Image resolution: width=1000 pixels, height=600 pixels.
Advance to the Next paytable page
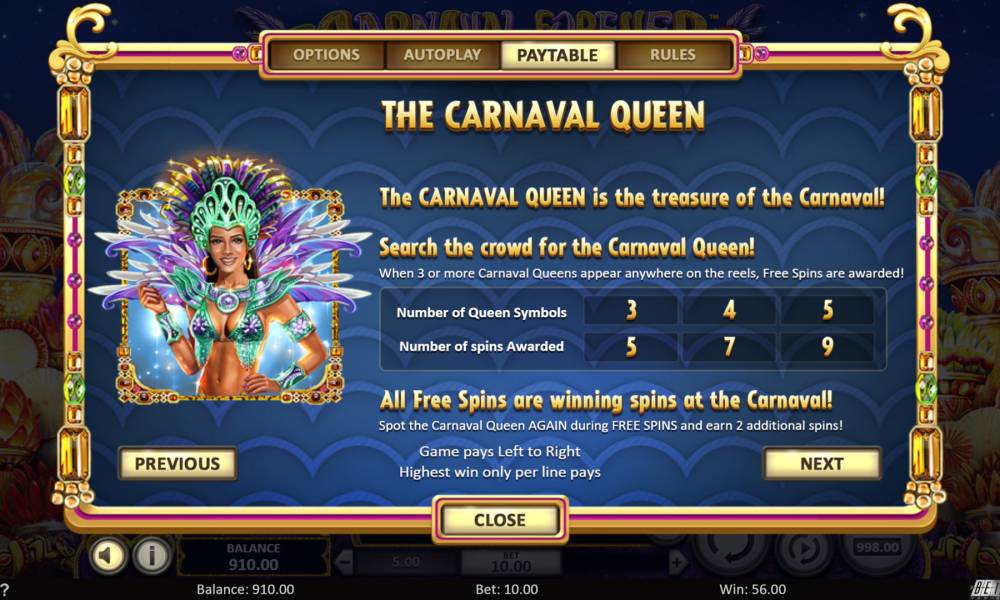click(x=821, y=464)
